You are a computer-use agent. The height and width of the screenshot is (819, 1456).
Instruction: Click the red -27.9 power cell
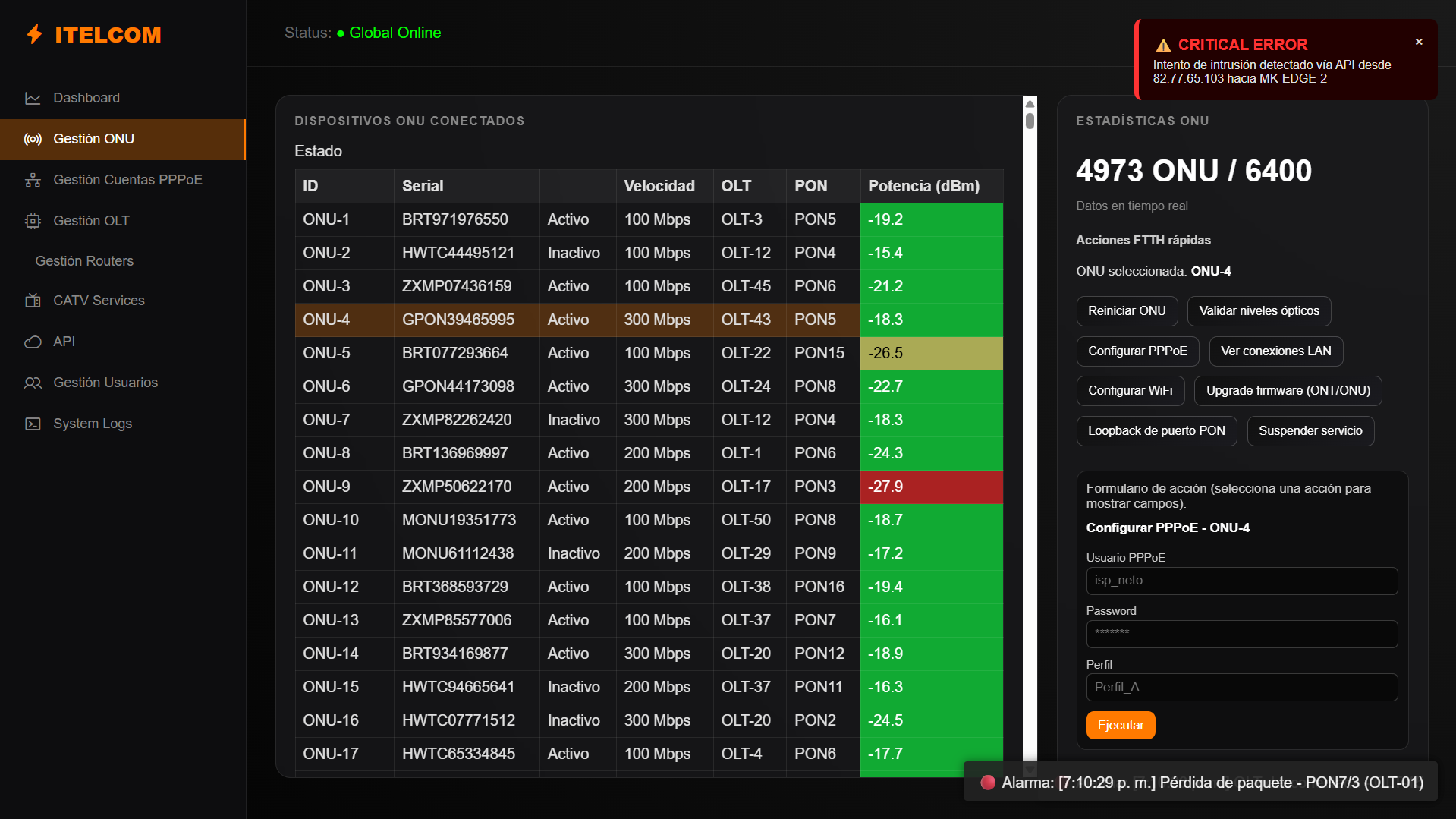[931, 487]
